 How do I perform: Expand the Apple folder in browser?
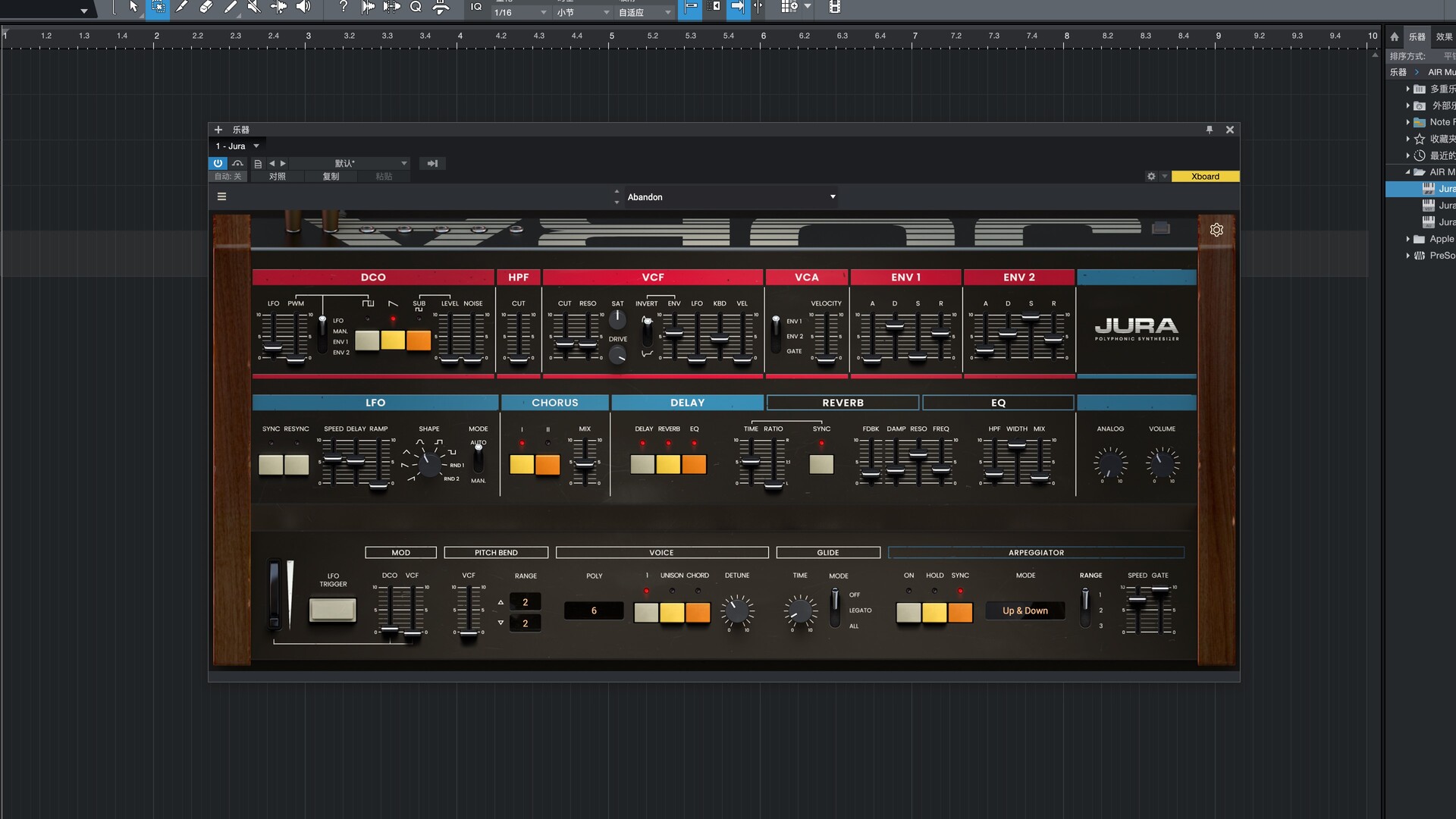coord(1407,239)
